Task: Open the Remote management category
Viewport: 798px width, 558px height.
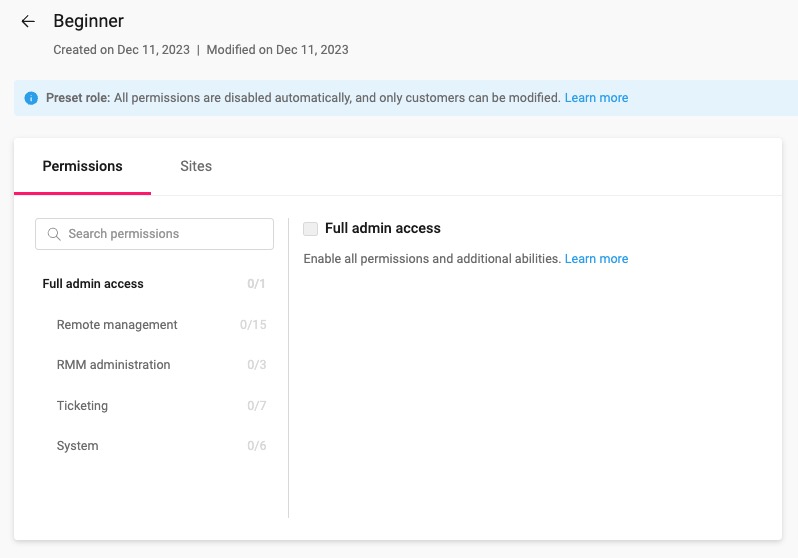Action: click(117, 325)
